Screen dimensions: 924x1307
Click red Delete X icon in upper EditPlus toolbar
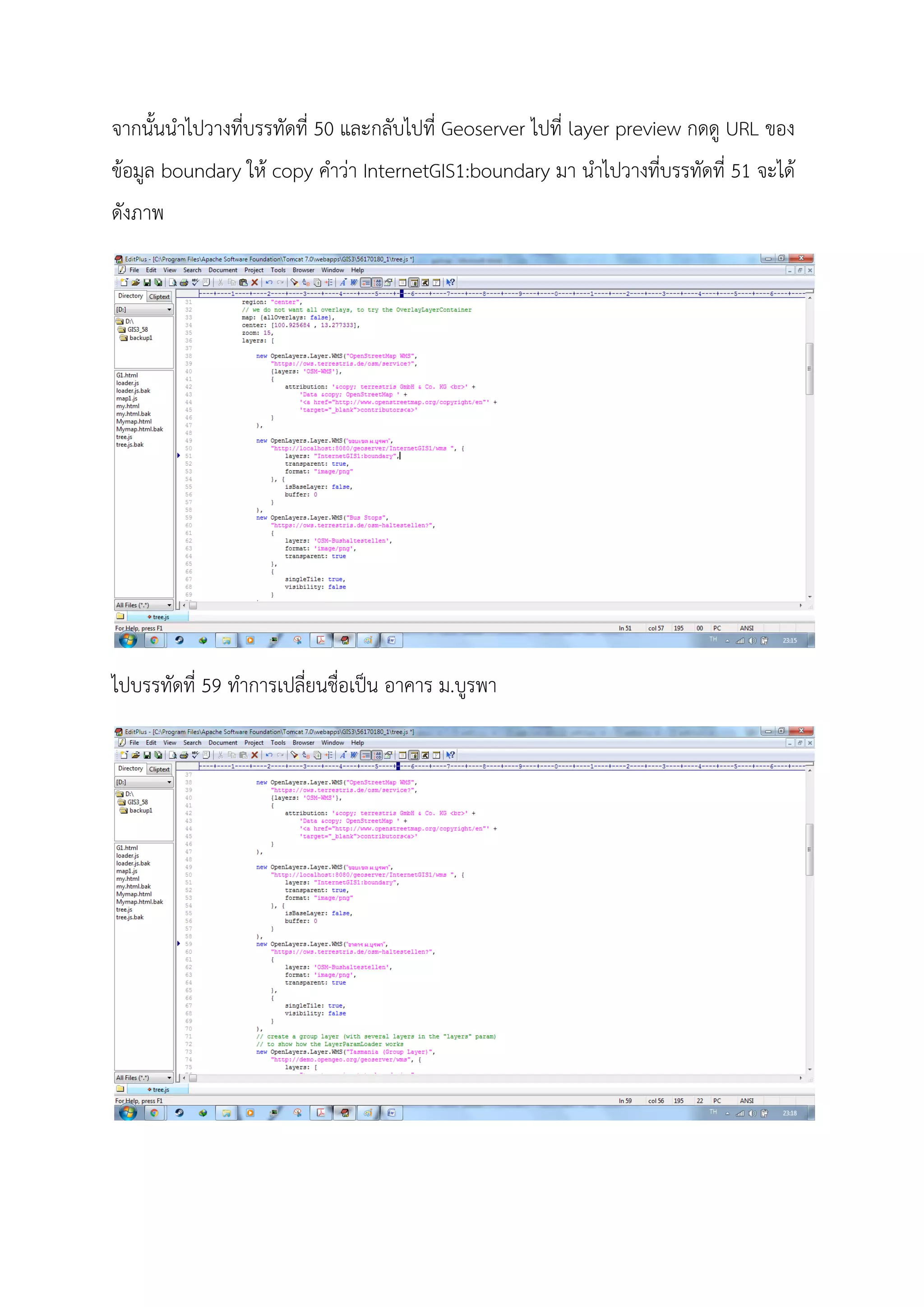click(254, 283)
